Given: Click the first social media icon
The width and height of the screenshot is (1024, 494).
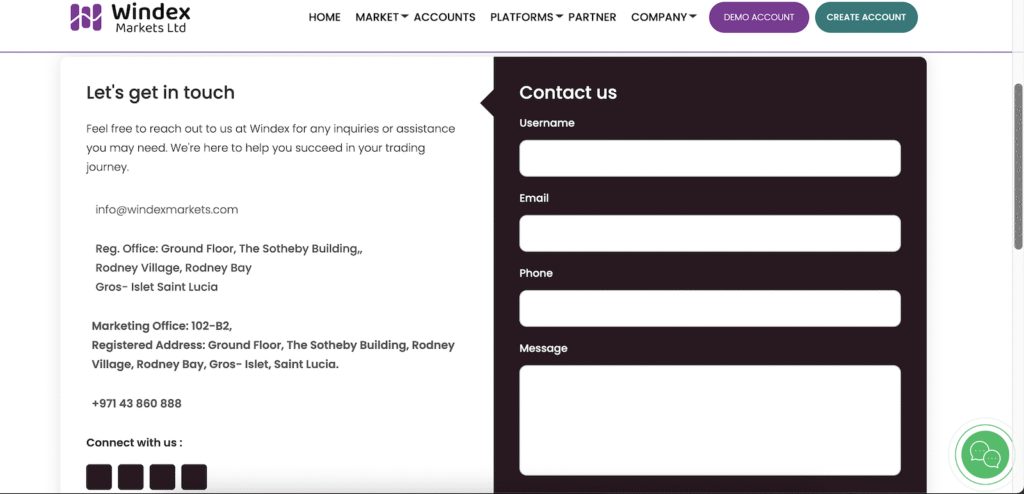Looking at the screenshot, I should [99, 477].
